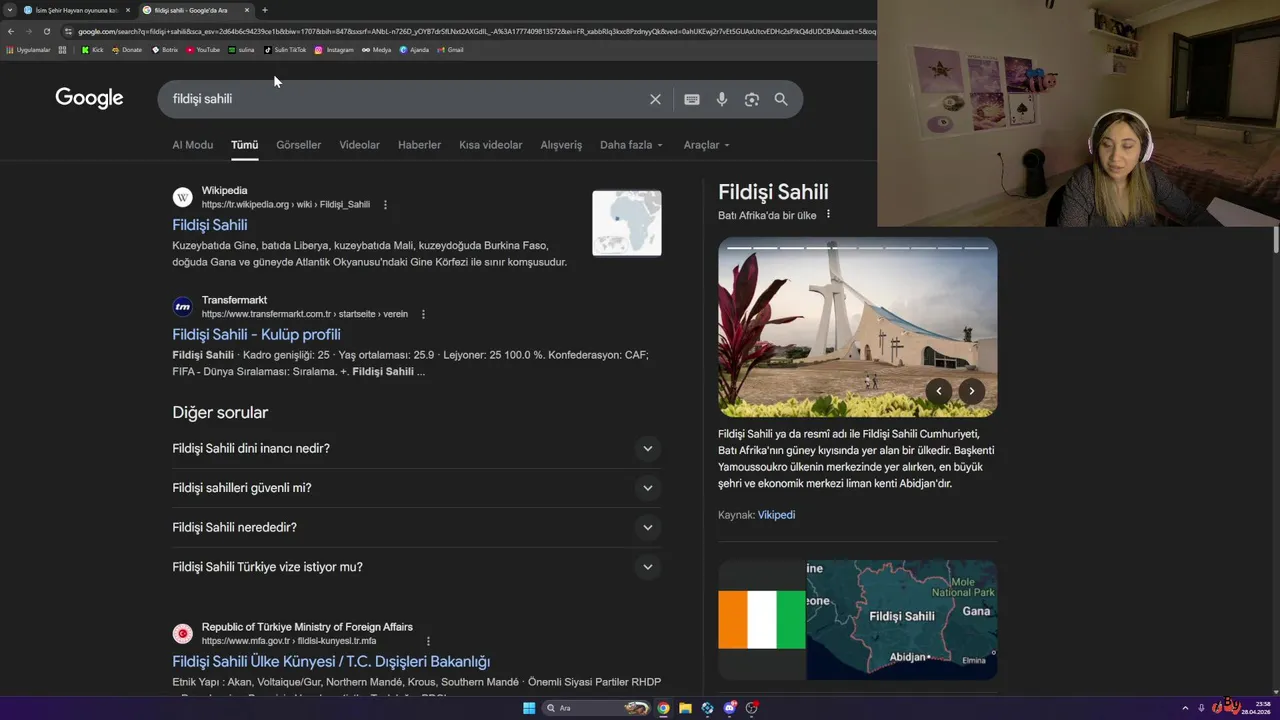The height and width of the screenshot is (720, 1280).
Task: Open the Instagram bookmark
Action: [334, 49]
